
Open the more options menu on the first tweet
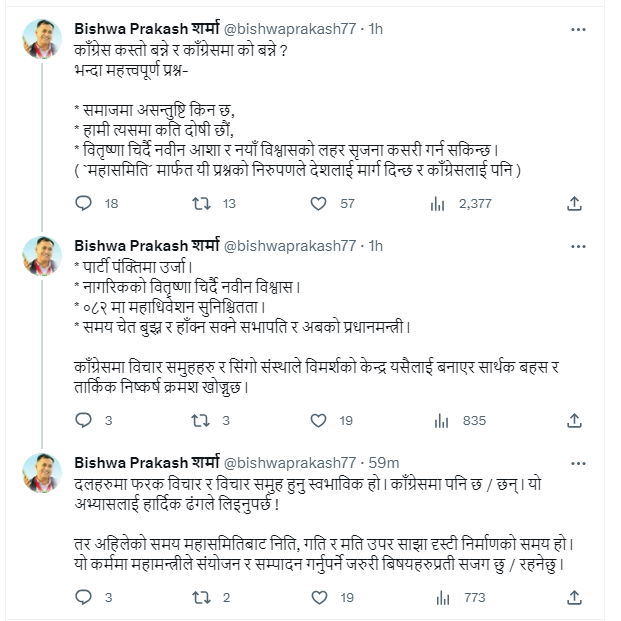pyautogui.click(x=578, y=29)
